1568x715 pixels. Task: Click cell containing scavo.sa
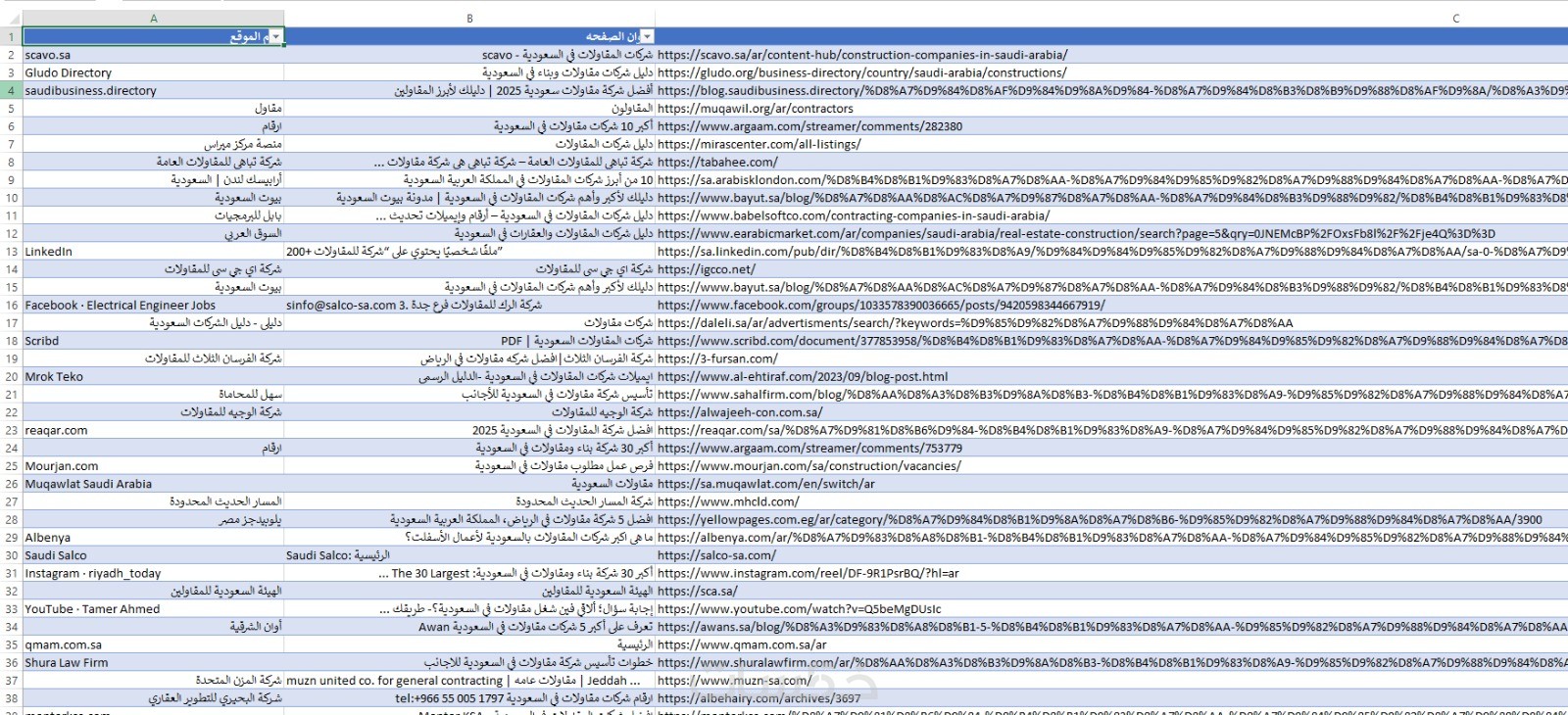pos(153,56)
